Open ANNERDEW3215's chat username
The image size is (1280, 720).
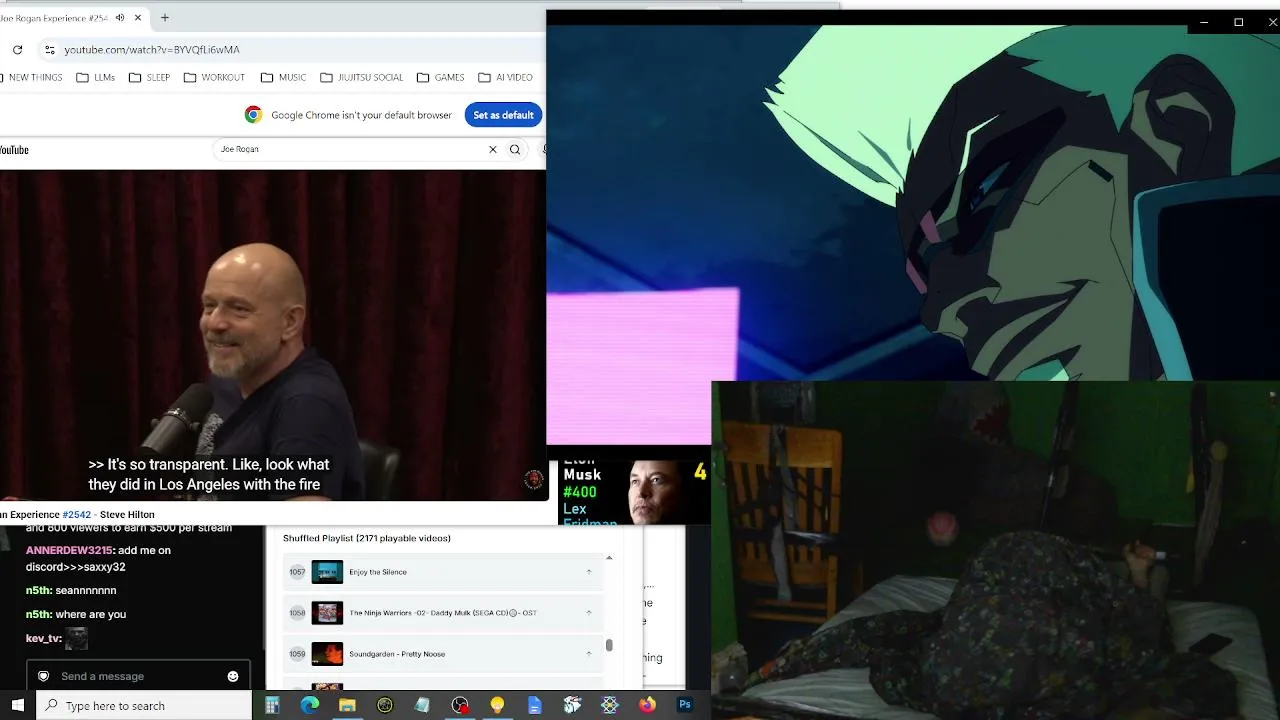69,550
